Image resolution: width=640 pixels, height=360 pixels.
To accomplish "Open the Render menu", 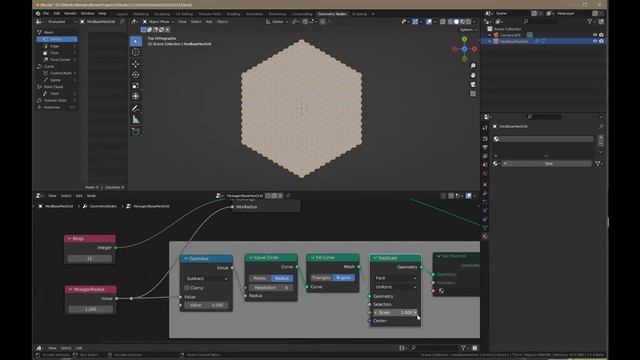I will click(x=70, y=13).
